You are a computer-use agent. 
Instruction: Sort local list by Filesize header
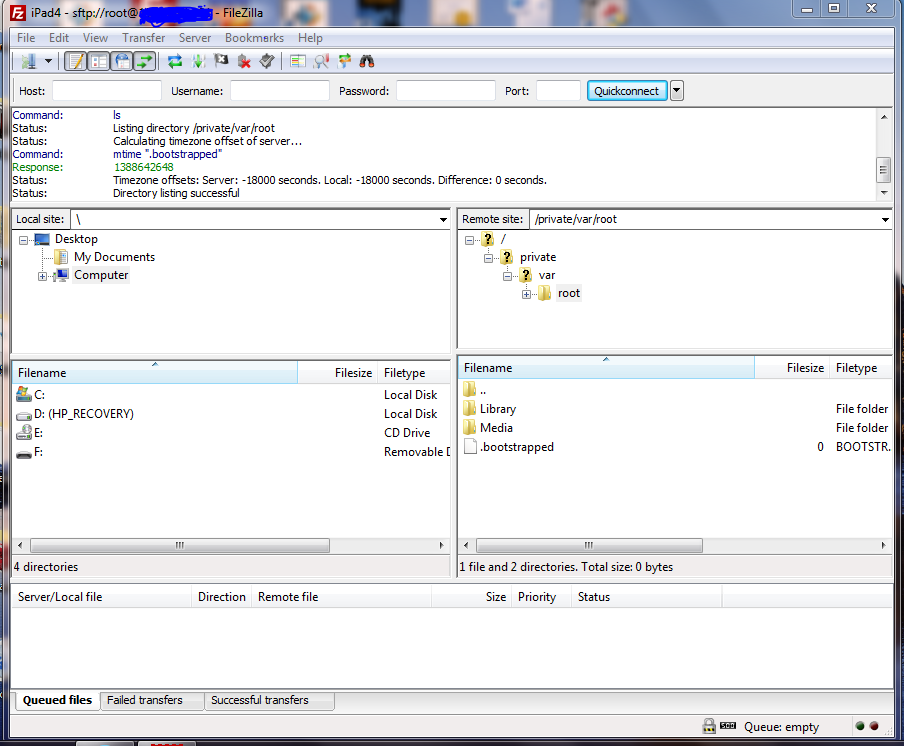337,372
